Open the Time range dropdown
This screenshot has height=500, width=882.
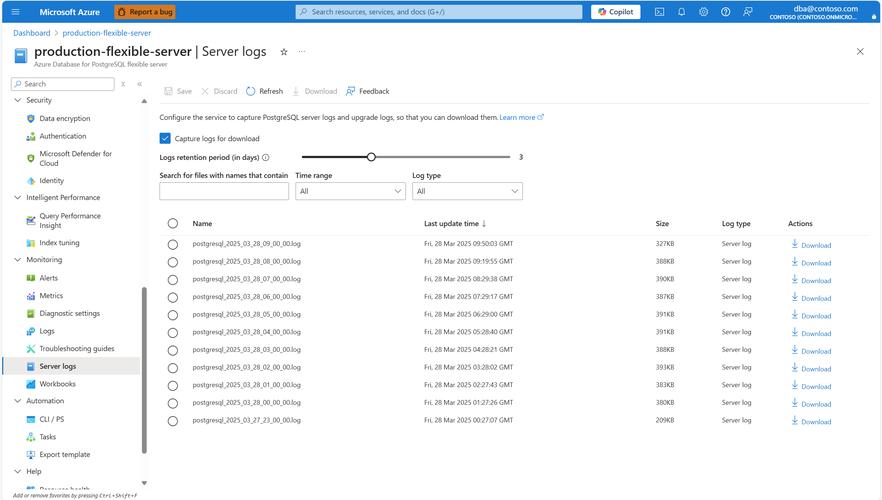(350, 191)
